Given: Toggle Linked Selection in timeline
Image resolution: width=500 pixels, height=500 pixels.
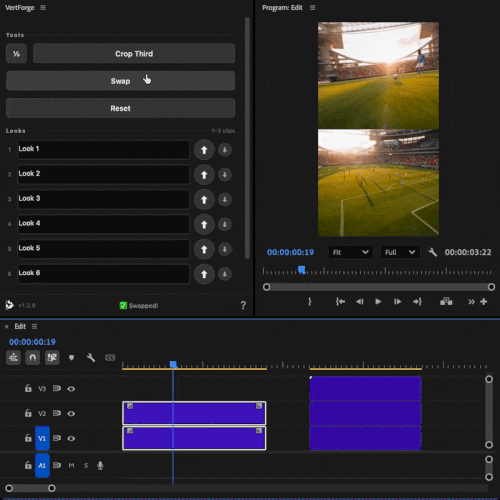Looking at the screenshot, I should click(52, 358).
